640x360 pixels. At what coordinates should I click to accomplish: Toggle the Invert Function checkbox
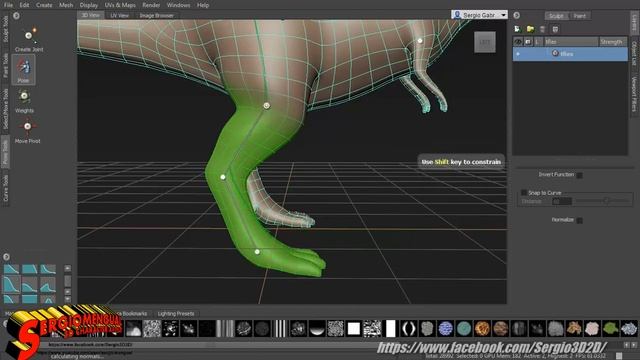click(580, 175)
